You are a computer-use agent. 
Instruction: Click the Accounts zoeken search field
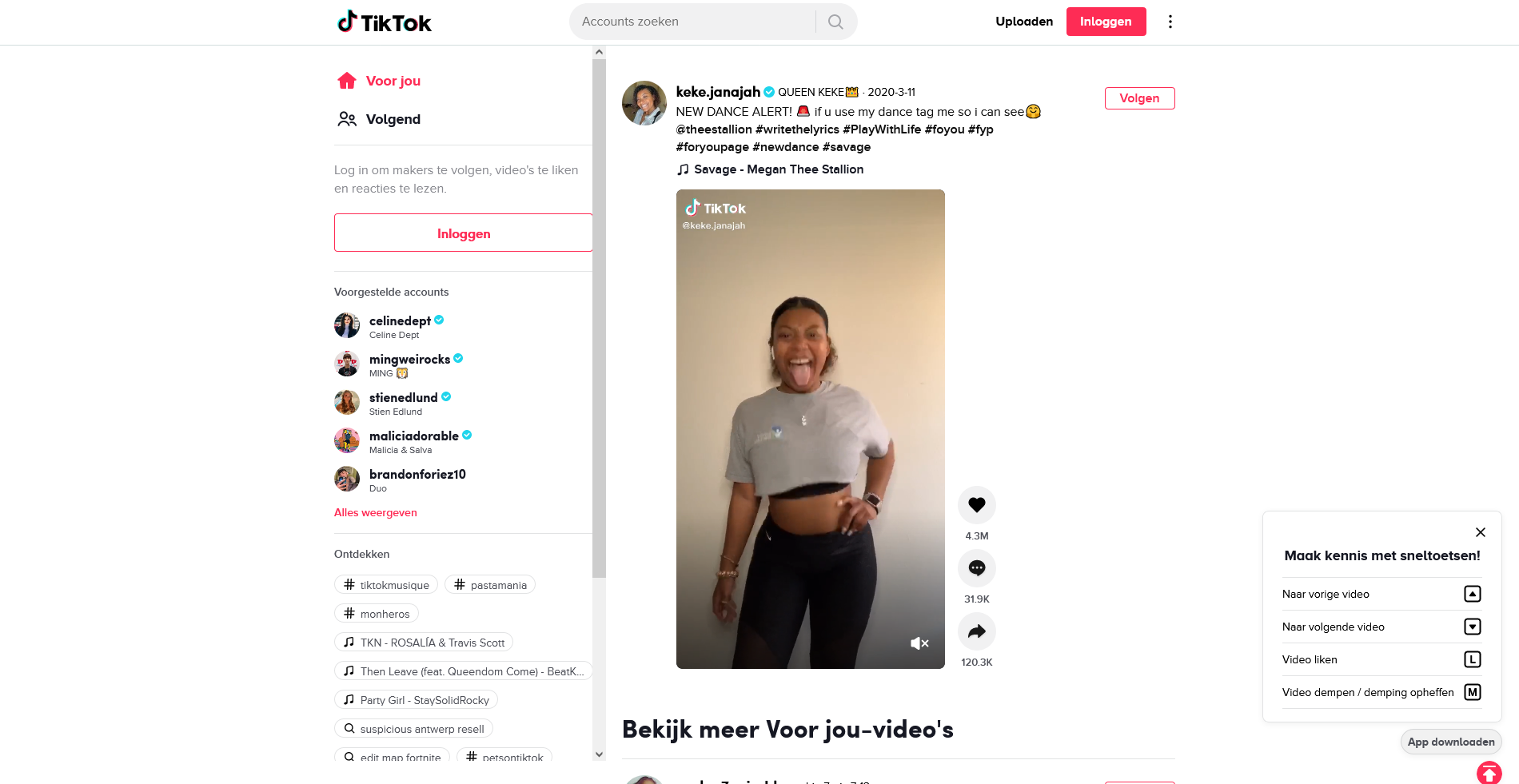coord(693,22)
